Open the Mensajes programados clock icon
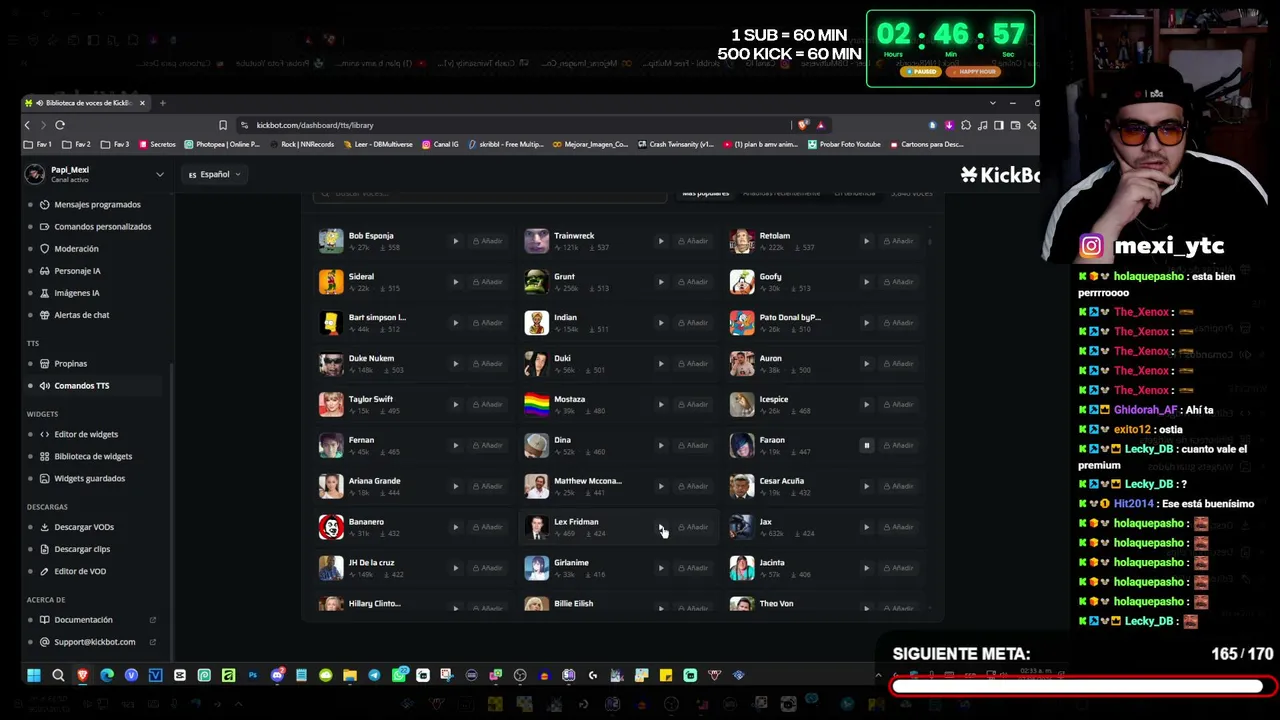Image resolution: width=1280 pixels, height=720 pixels. pos(44,204)
